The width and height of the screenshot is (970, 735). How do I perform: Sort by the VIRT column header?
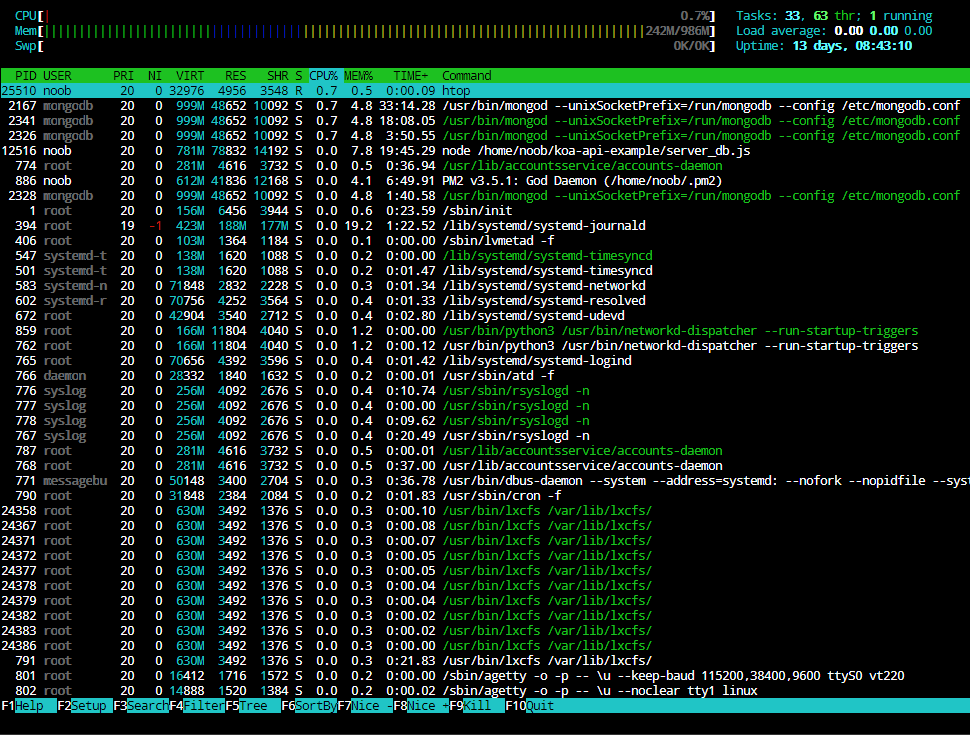190,75
